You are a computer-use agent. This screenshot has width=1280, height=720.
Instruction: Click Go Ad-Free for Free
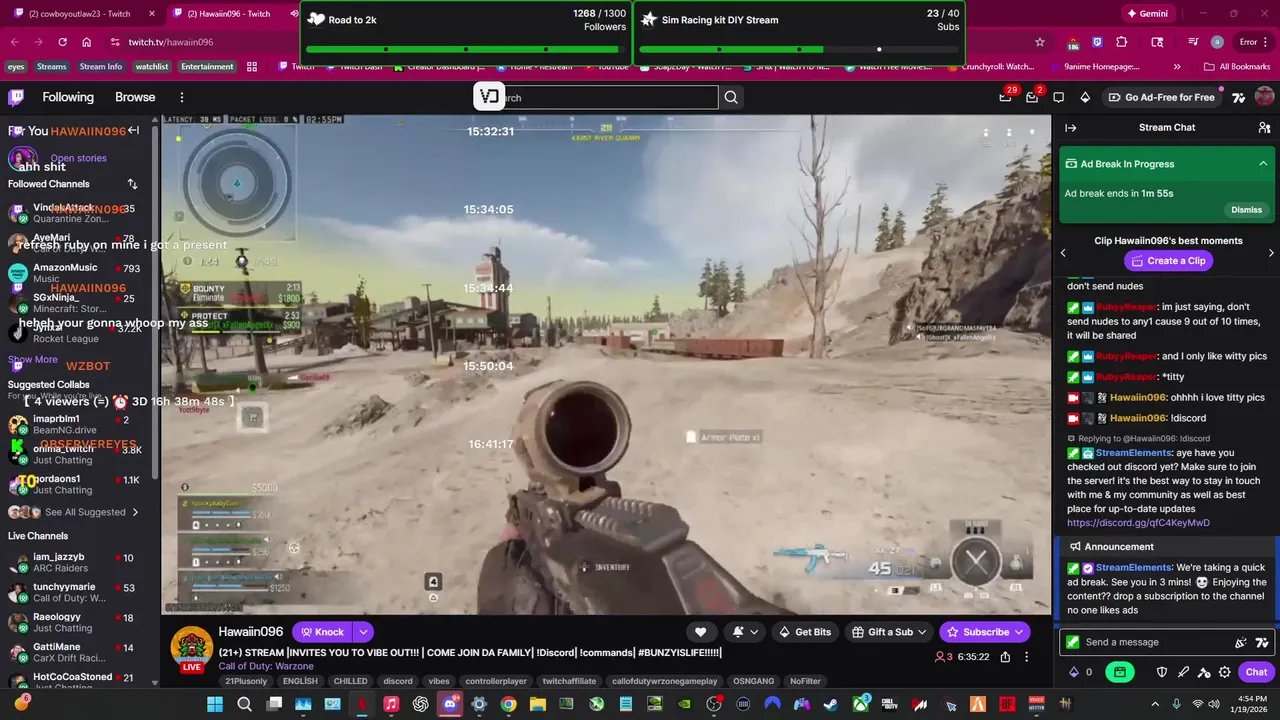(1161, 97)
